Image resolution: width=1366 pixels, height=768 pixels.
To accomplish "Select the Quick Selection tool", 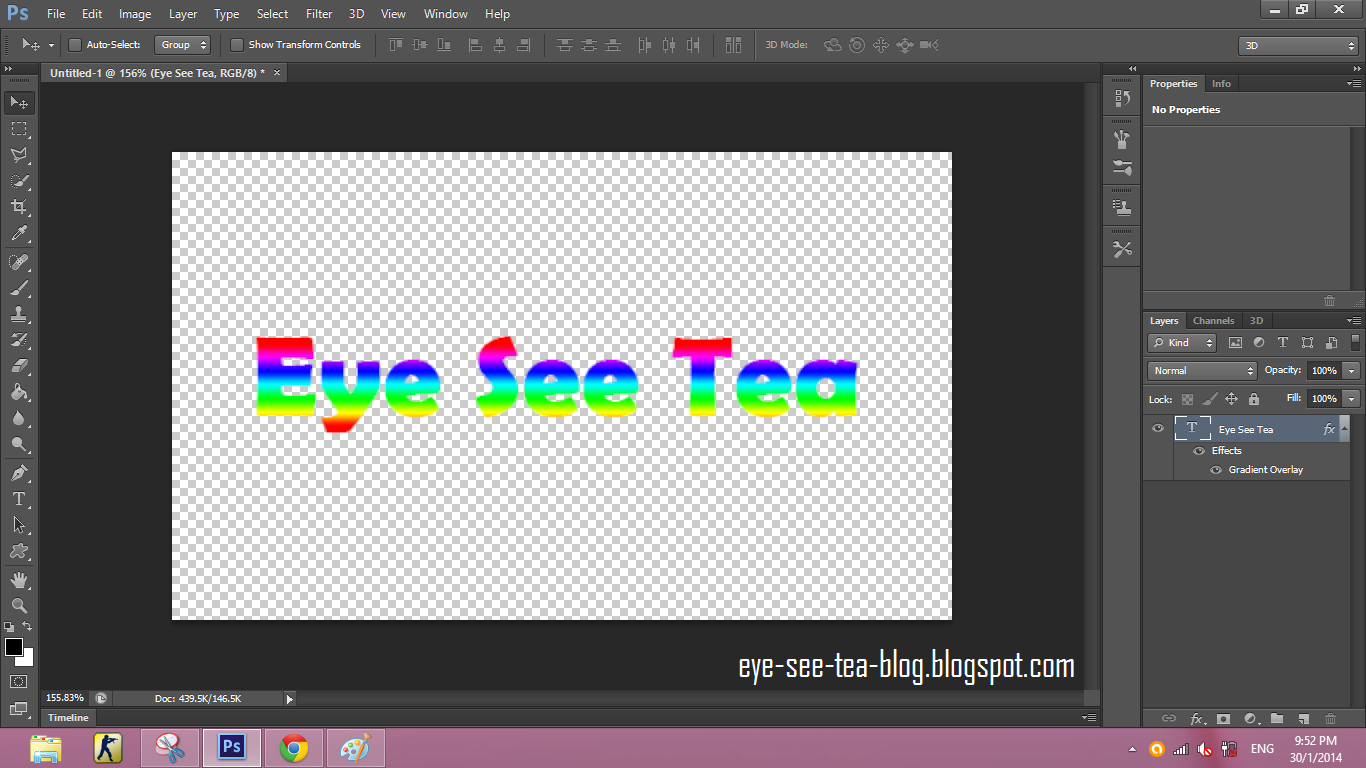I will (x=19, y=181).
